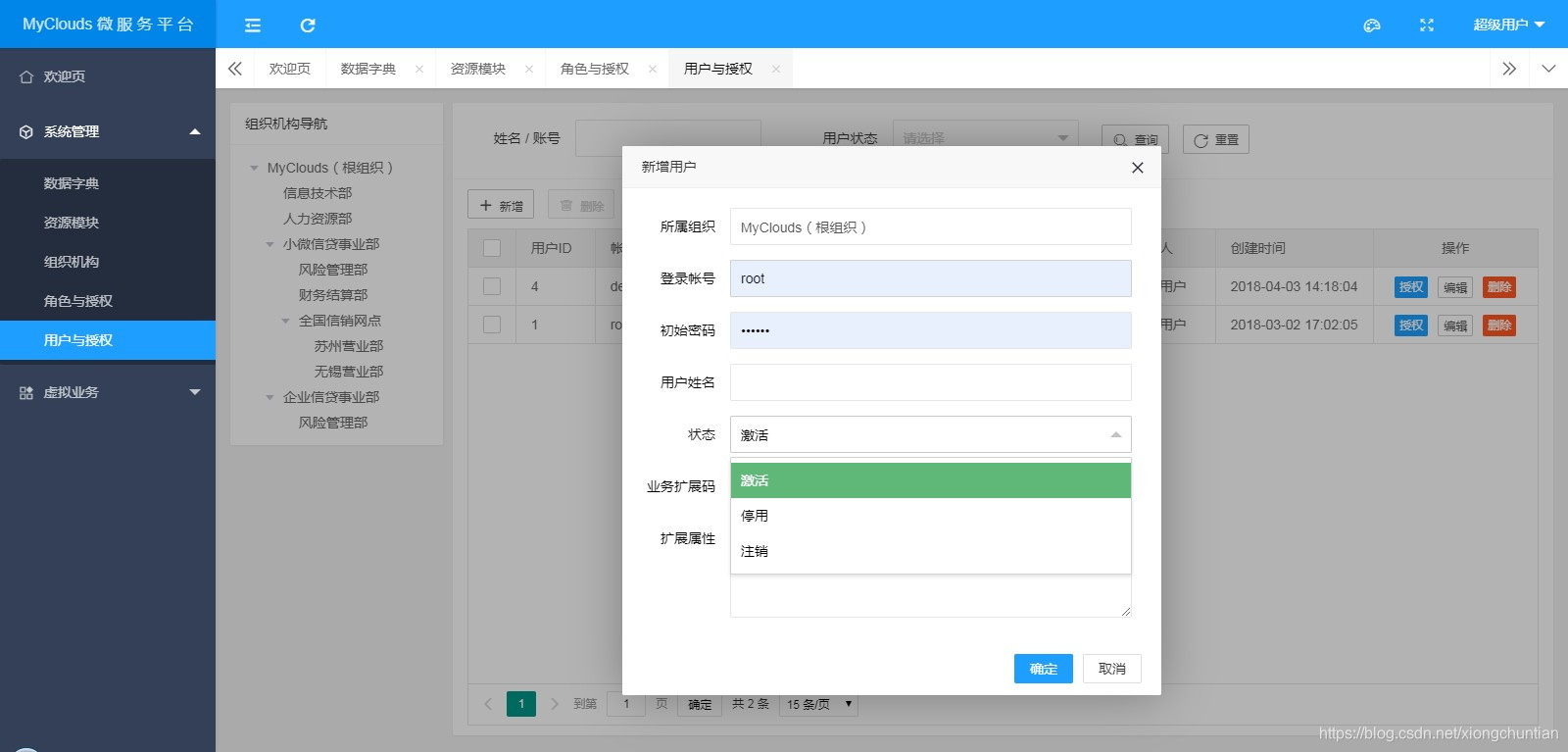Click 删除 for user created 2018-03-02
Image resolution: width=1568 pixels, height=752 pixels.
coord(1499,326)
